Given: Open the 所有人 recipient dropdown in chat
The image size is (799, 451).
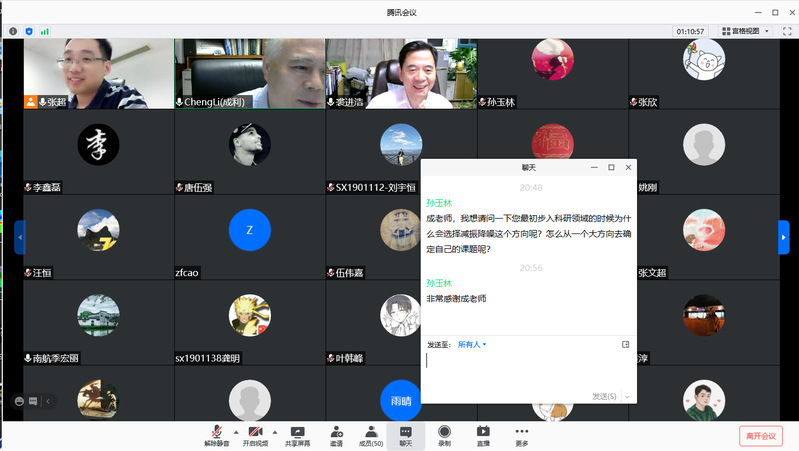Looking at the screenshot, I should [472, 345].
